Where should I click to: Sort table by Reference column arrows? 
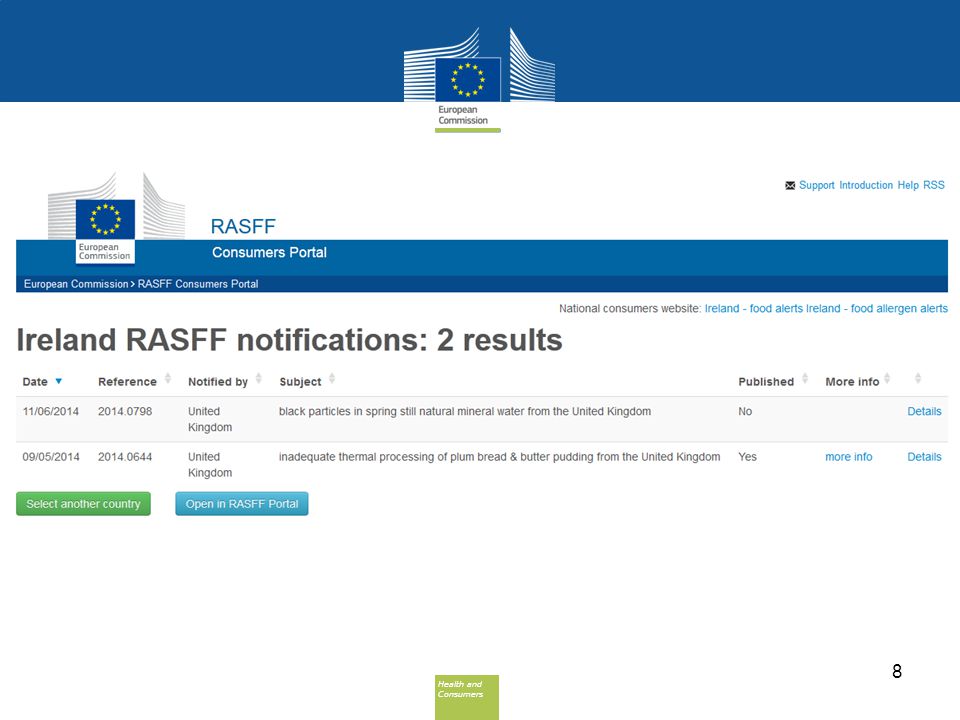pos(167,378)
